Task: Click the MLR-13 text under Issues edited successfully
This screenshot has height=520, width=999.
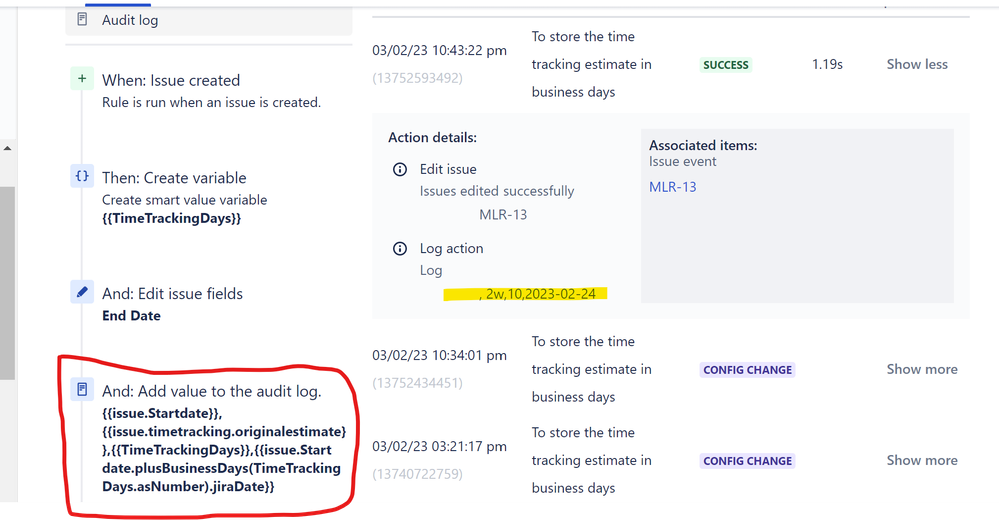Action: coord(503,215)
